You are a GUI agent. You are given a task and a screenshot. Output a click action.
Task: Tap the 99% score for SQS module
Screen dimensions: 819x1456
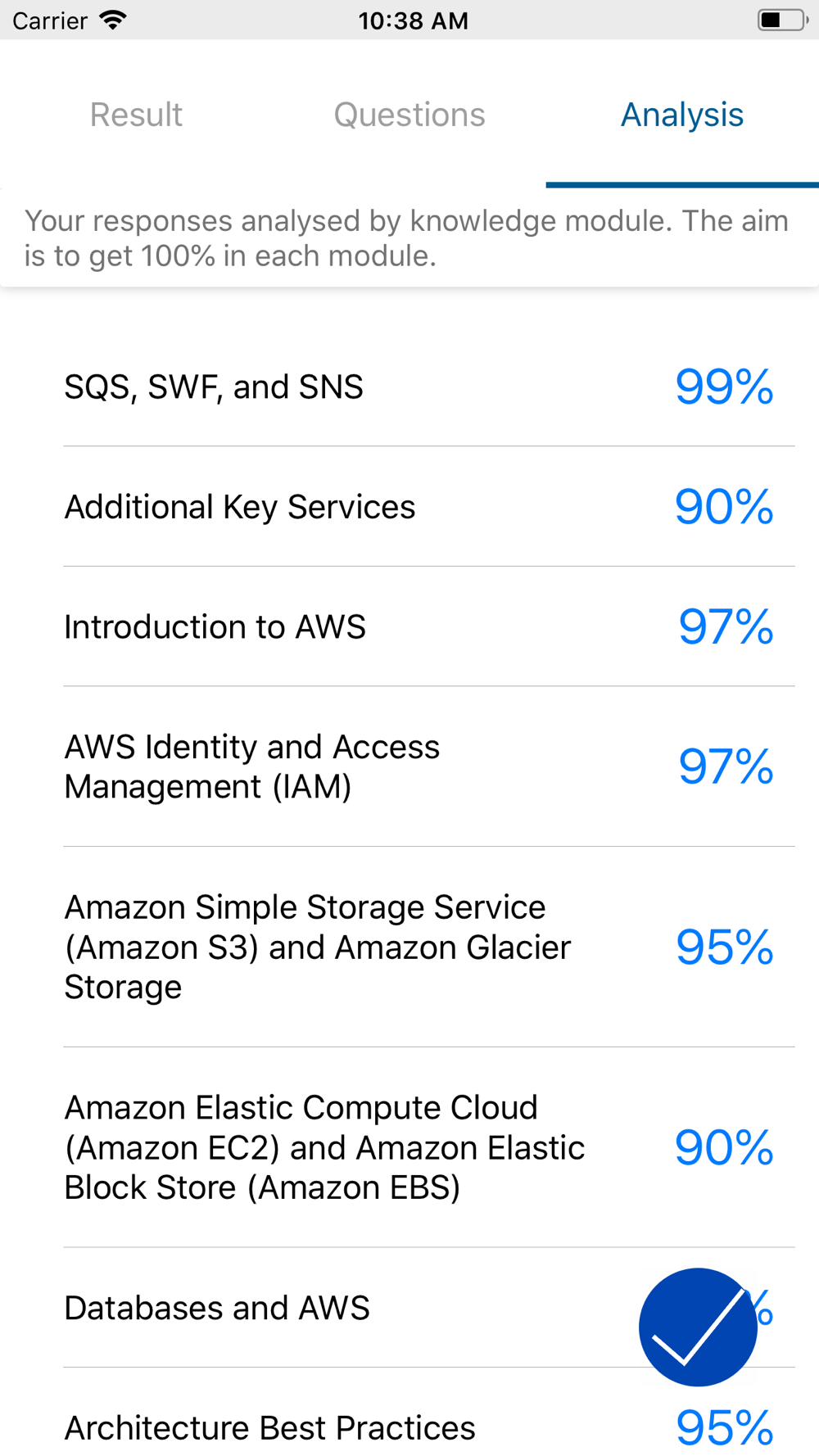click(724, 387)
